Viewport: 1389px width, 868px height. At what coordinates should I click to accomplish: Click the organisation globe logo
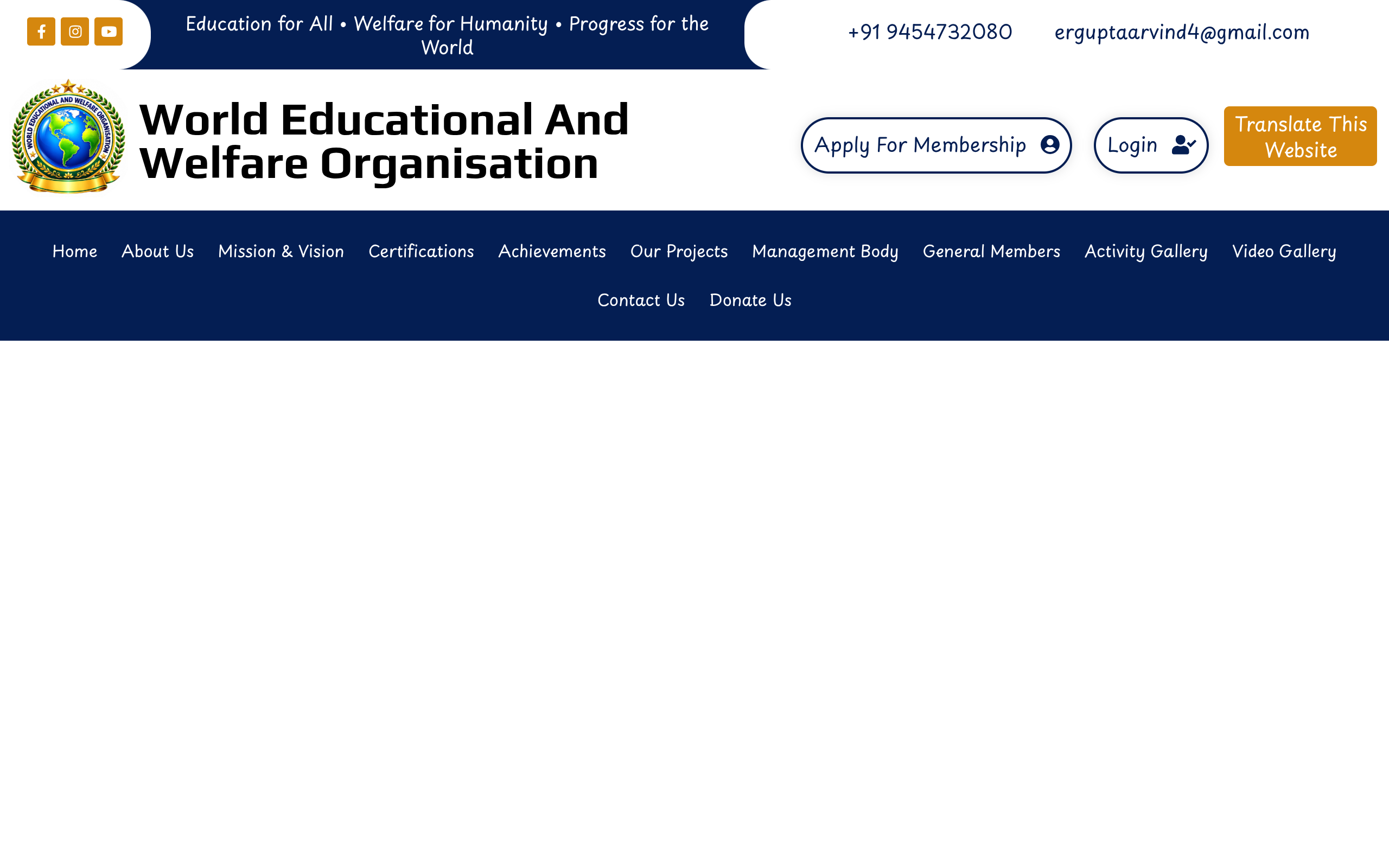68,137
